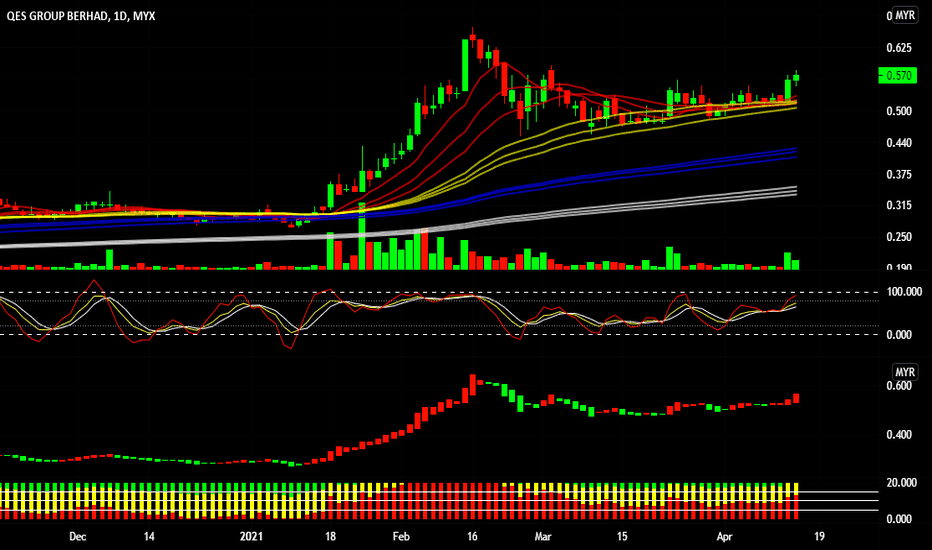Viewport: 932px width, 550px height.
Task: Select the 2021 year label on the time axis
Action: coord(251,536)
